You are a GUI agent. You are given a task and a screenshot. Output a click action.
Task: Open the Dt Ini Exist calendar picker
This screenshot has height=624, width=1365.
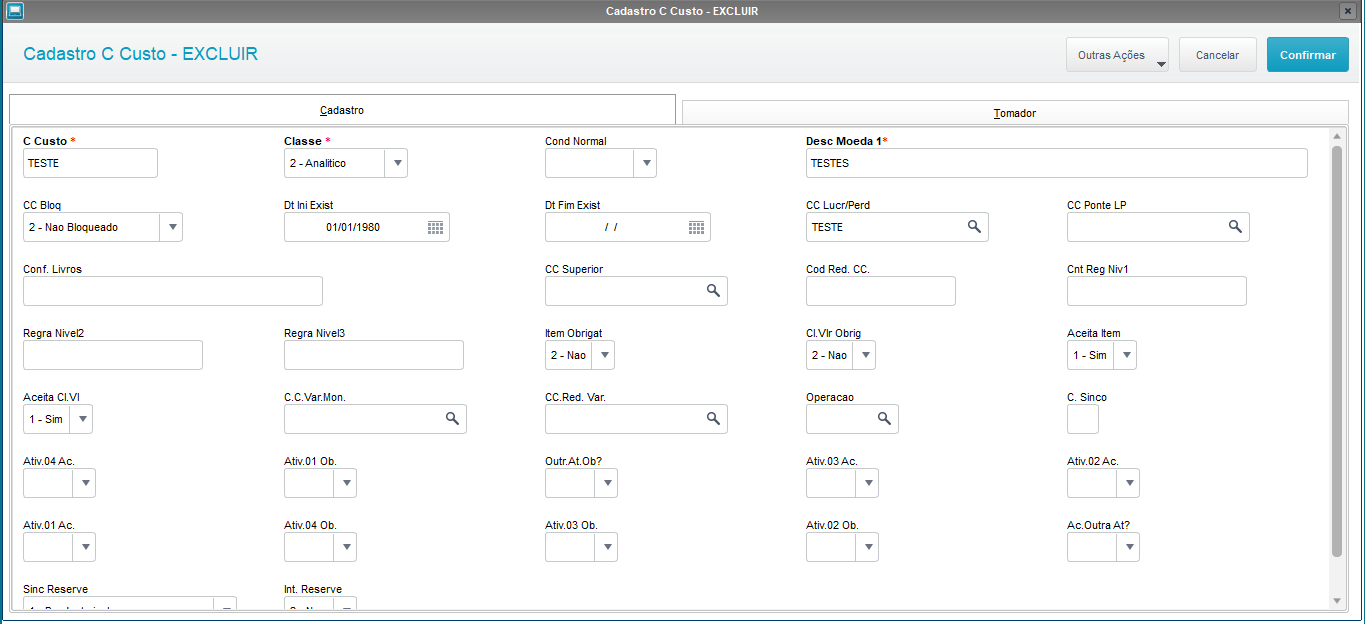[x=435, y=228]
